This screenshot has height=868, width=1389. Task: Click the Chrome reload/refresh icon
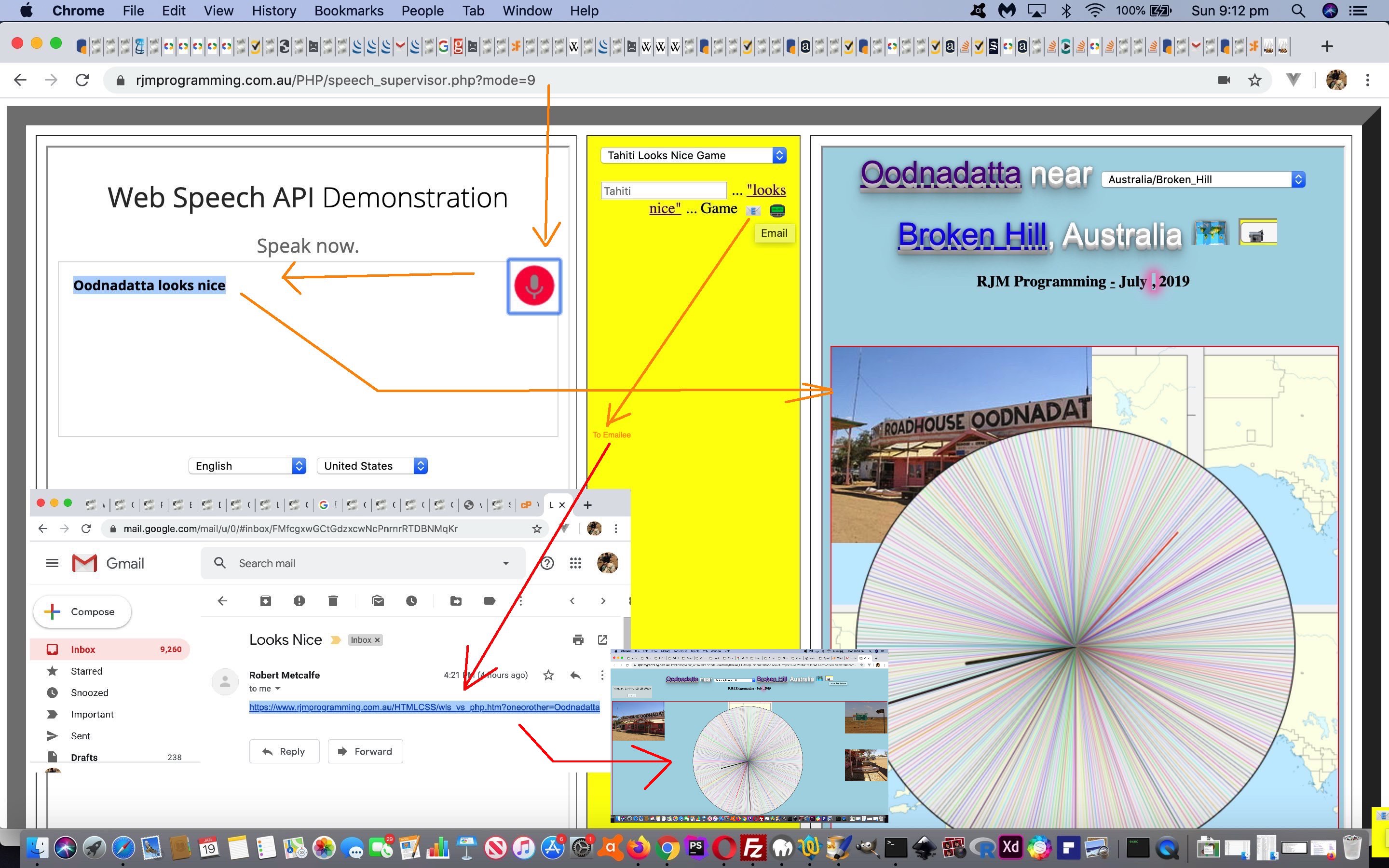84,80
